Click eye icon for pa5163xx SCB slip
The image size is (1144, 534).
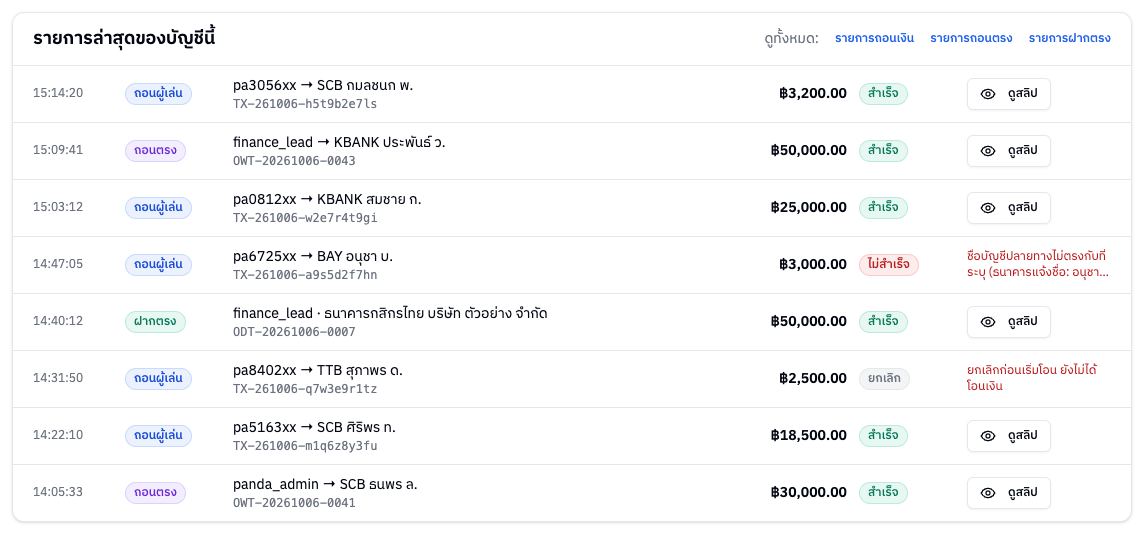point(988,436)
